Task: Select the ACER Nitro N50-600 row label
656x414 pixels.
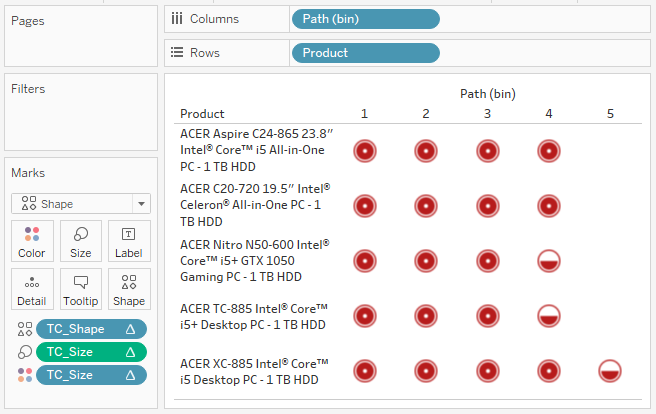Action: tap(255, 261)
